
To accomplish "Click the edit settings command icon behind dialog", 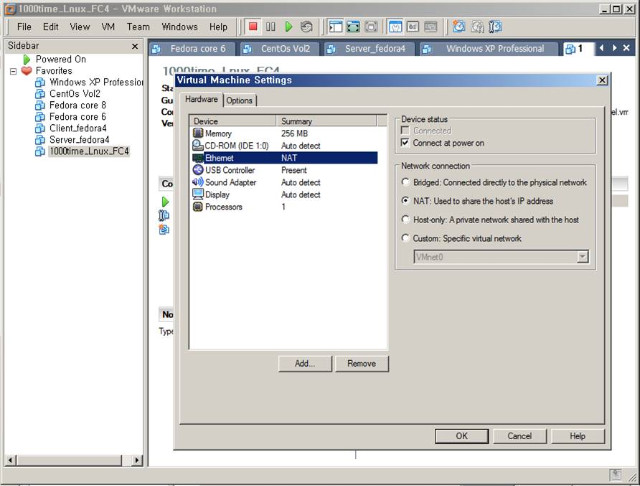I will pos(164,215).
